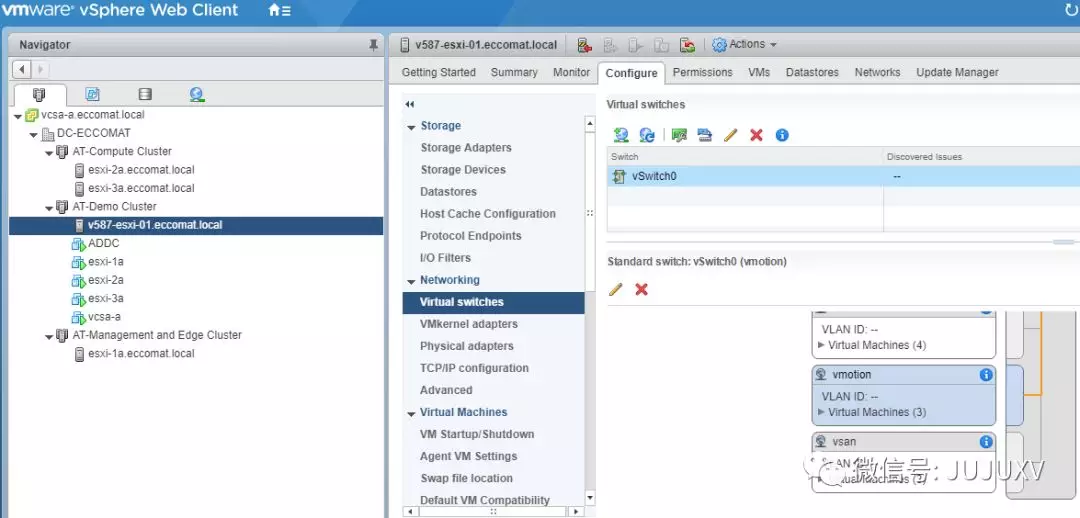Screen dimensions: 1080x518
Task: Click settings list horizontal scrollbar right arrow
Action: 576,512
